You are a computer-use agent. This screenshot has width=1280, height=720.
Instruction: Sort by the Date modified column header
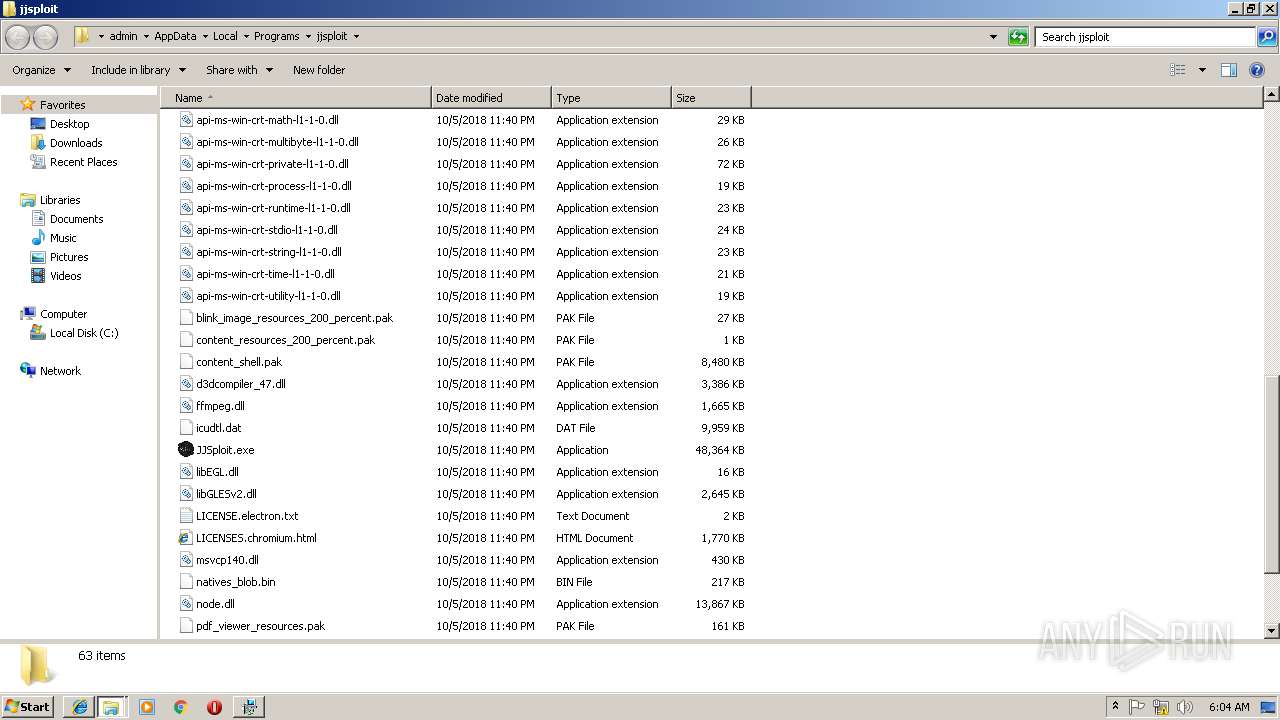[491, 98]
